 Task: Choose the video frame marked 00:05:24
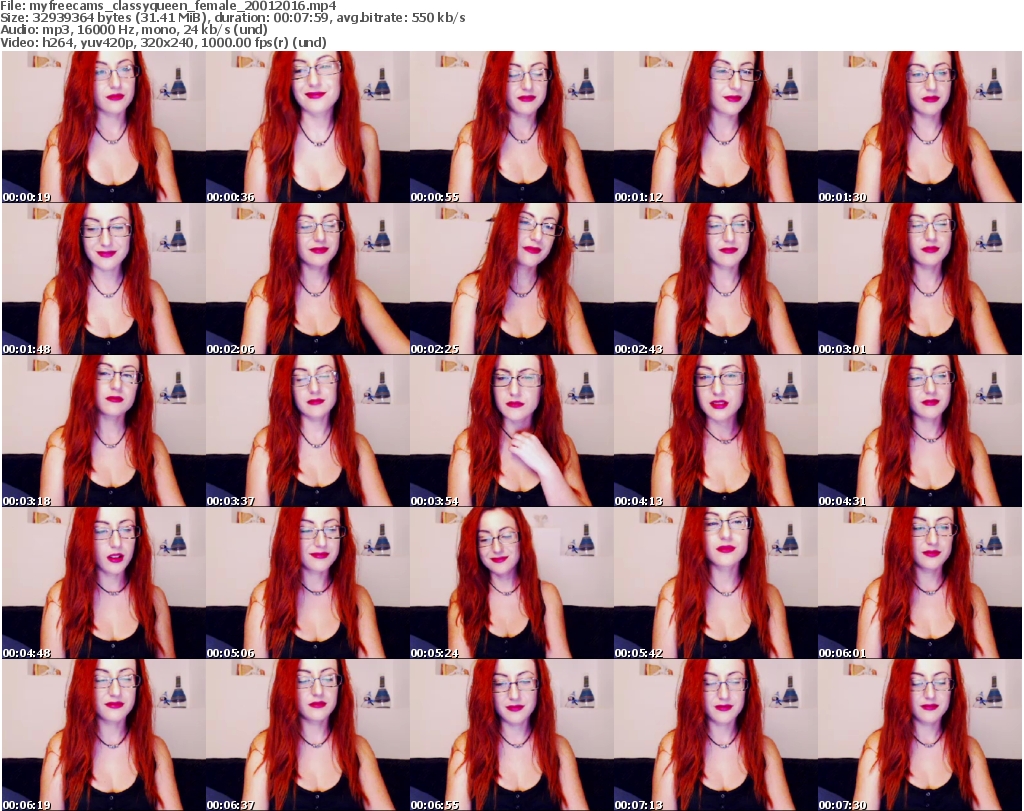[511, 583]
